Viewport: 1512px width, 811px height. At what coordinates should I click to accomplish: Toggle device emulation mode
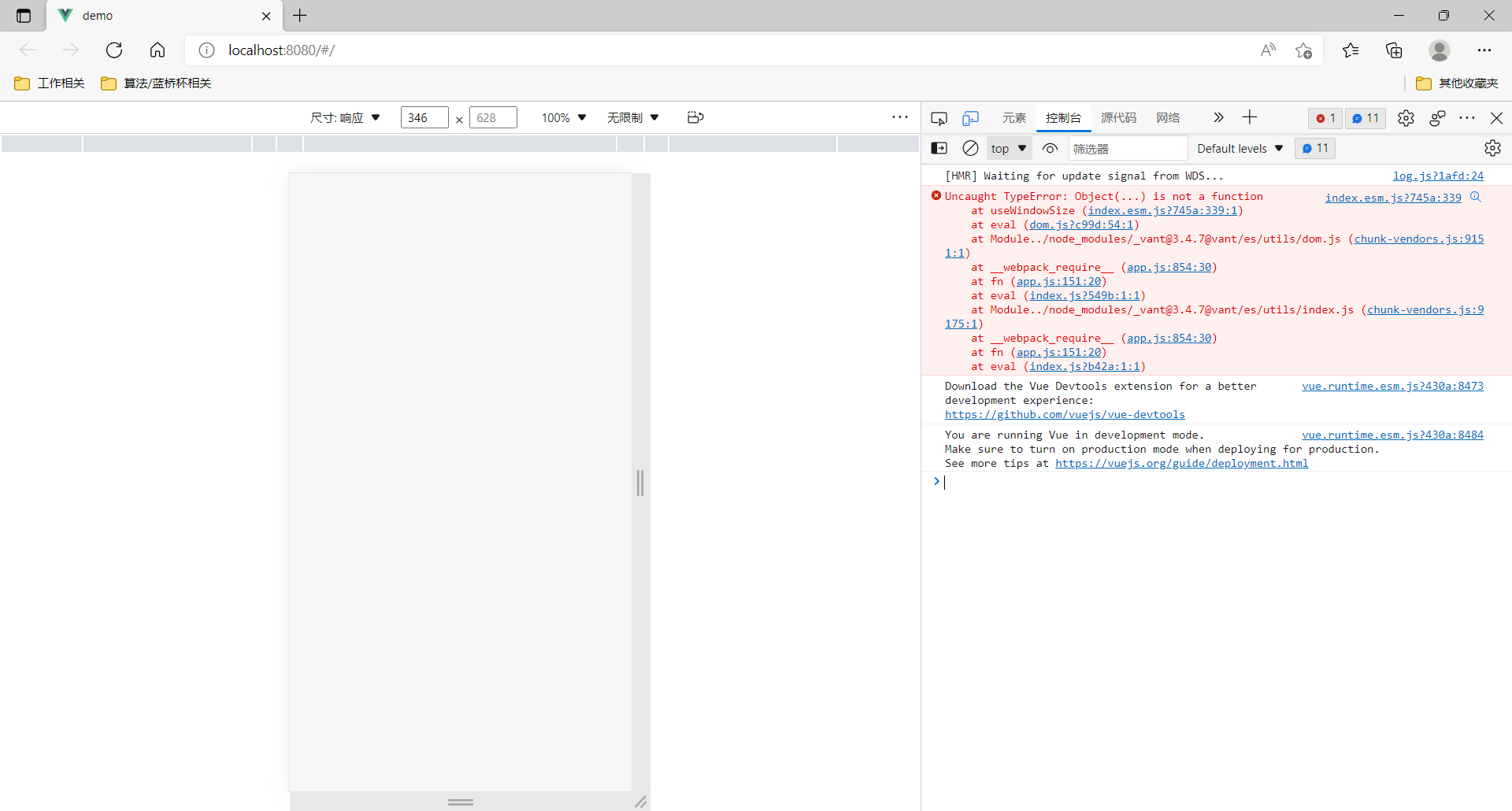(970, 118)
